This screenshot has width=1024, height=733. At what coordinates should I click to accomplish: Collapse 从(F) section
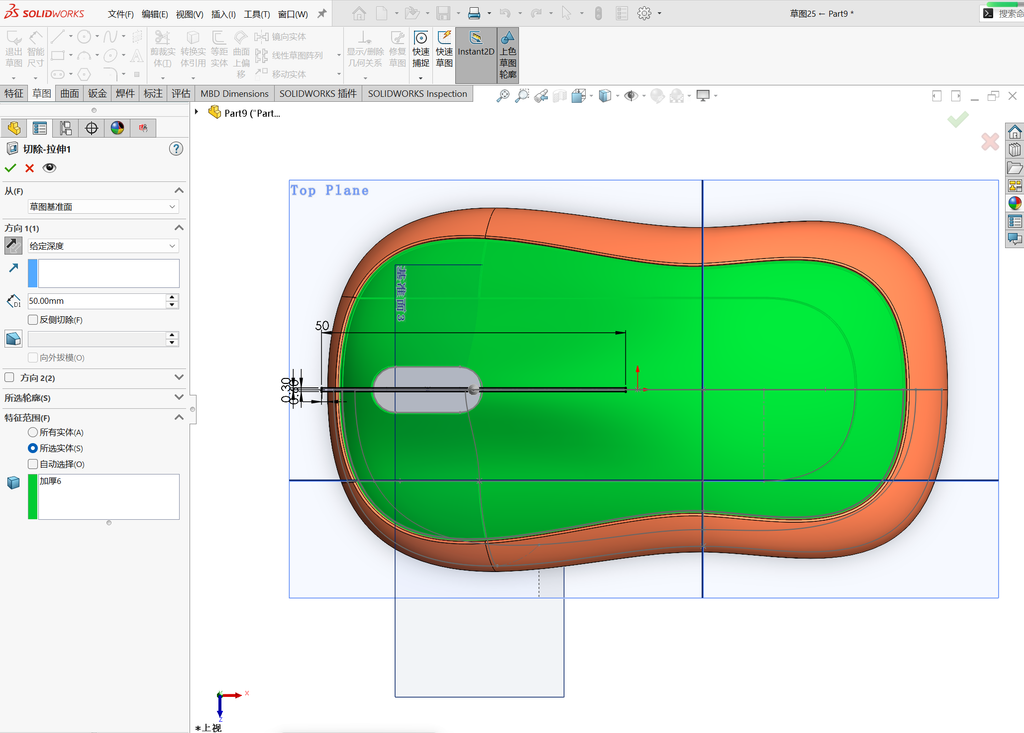pyautogui.click(x=179, y=191)
